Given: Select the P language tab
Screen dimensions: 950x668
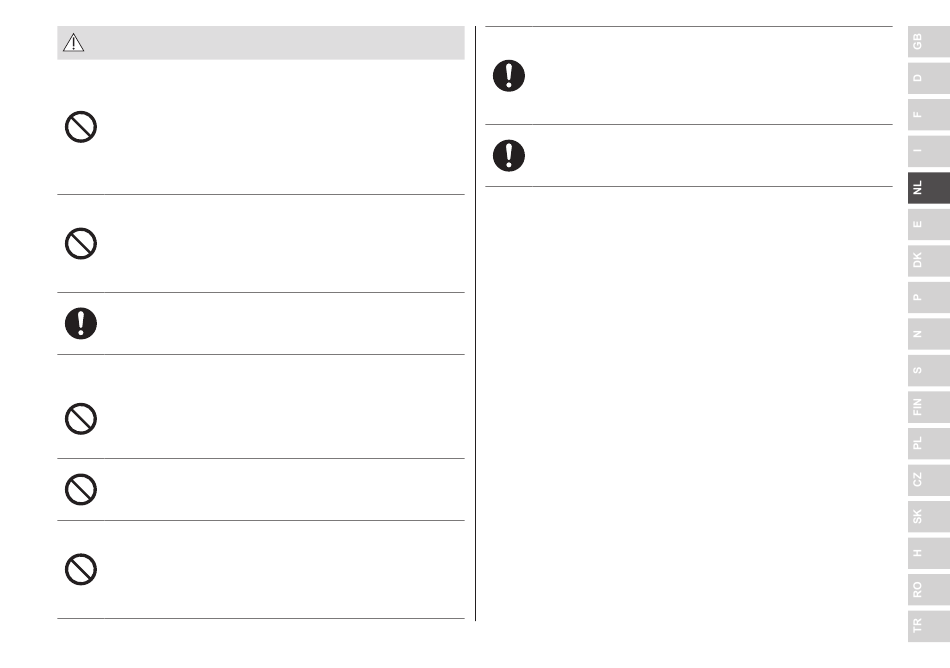Looking at the screenshot, I should [929, 297].
